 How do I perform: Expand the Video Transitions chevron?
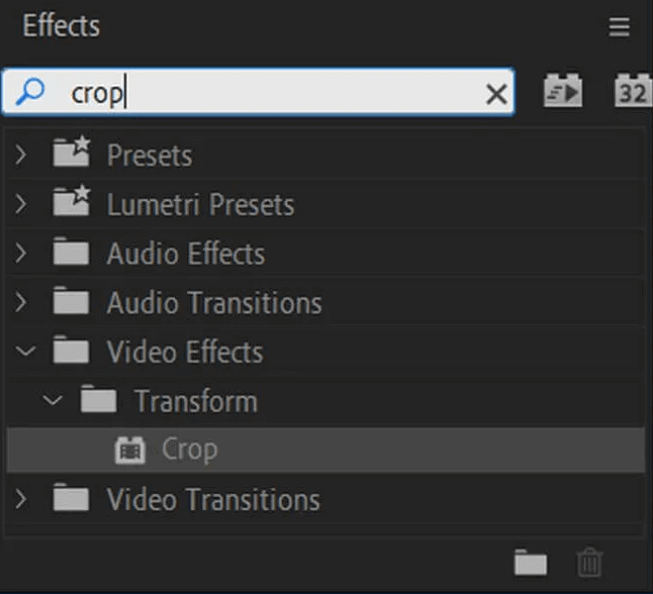point(23,499)
